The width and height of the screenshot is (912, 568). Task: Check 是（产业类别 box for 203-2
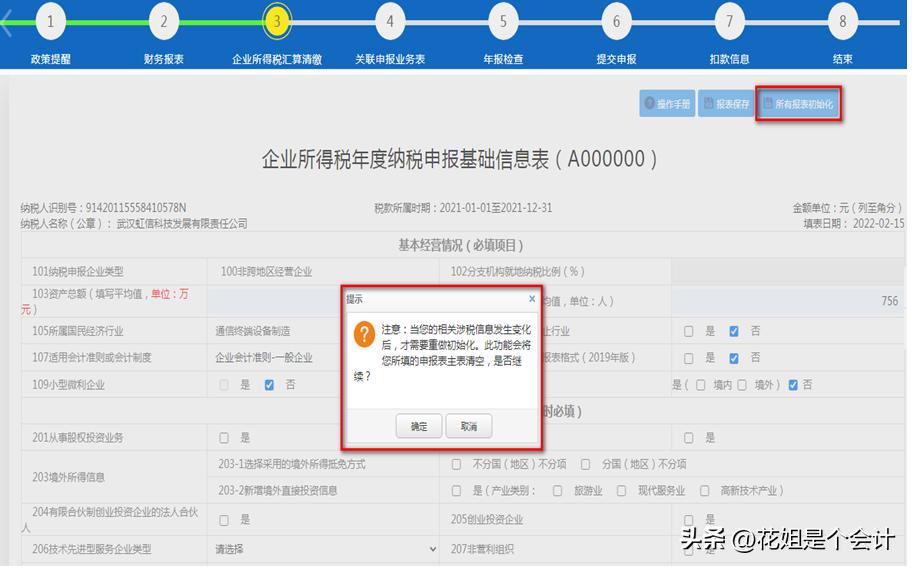tap(457, 491)
